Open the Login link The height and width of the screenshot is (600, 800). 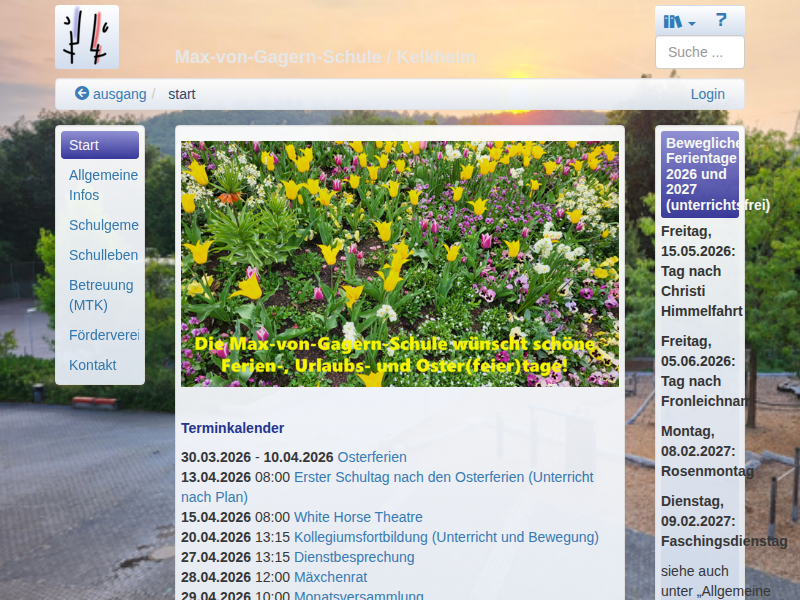tap(707, 94)
